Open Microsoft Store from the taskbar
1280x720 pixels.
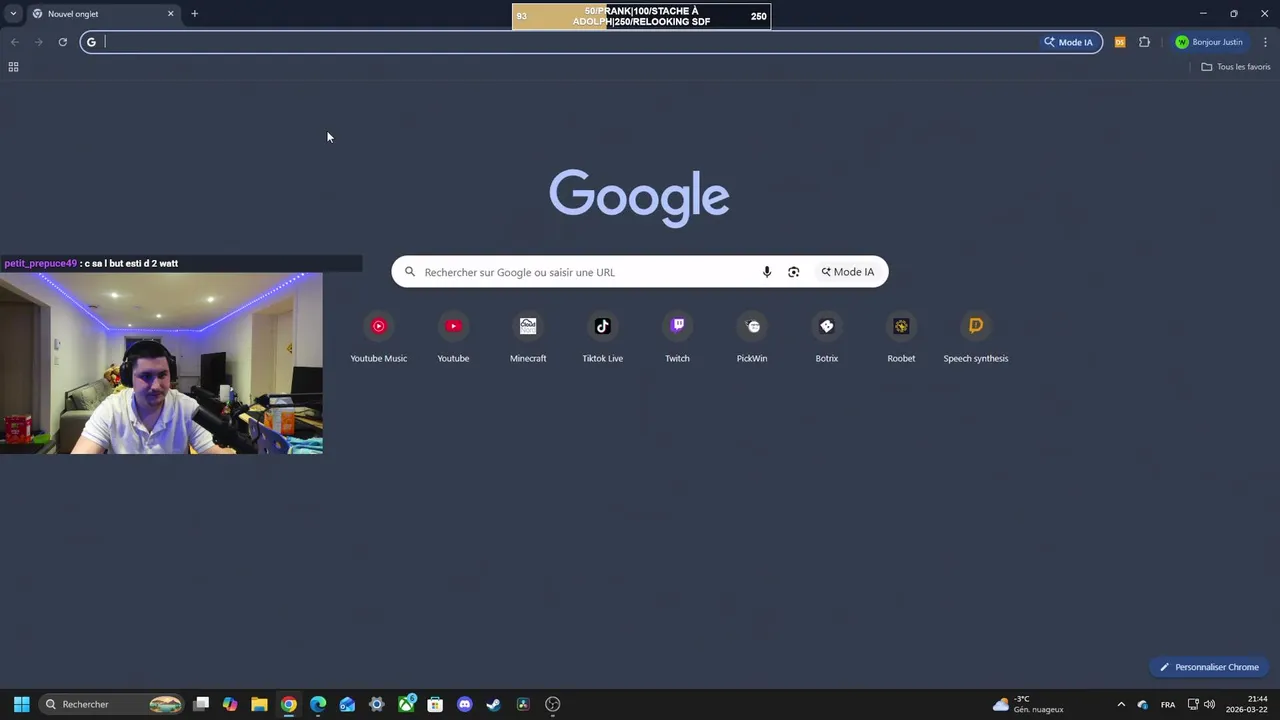tap(435, 704)
